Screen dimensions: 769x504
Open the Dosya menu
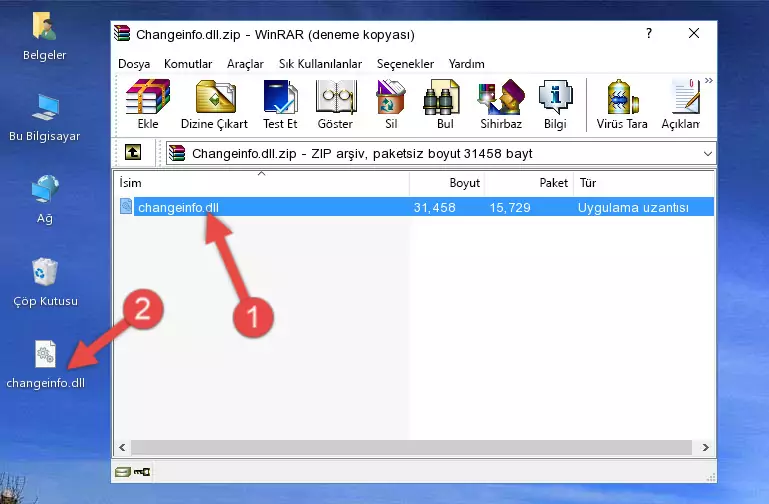tap(134, 64)
